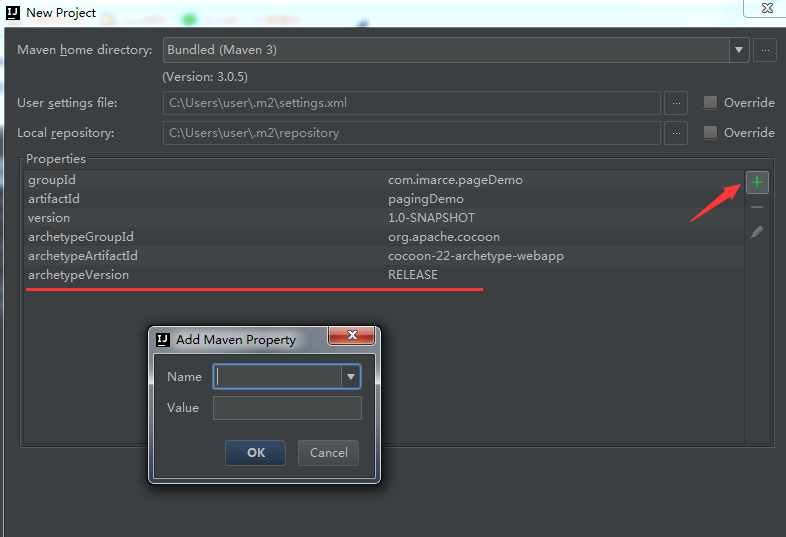Click IntelliJ icon in Add Maven Property title
The width and height of the screenshot is (786, 537).
[x=162, y=339]
